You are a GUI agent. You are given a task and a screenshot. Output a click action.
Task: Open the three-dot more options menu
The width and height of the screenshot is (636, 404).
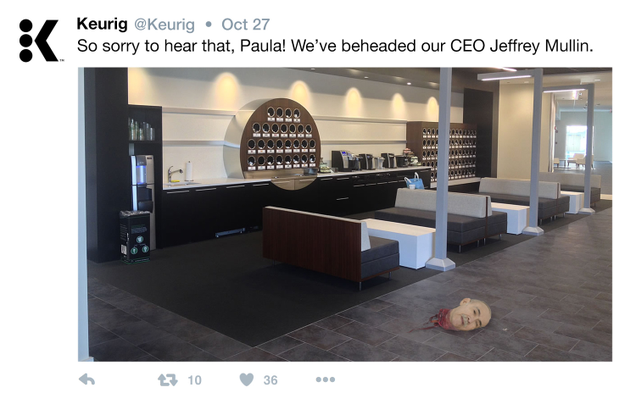point(325,380)
